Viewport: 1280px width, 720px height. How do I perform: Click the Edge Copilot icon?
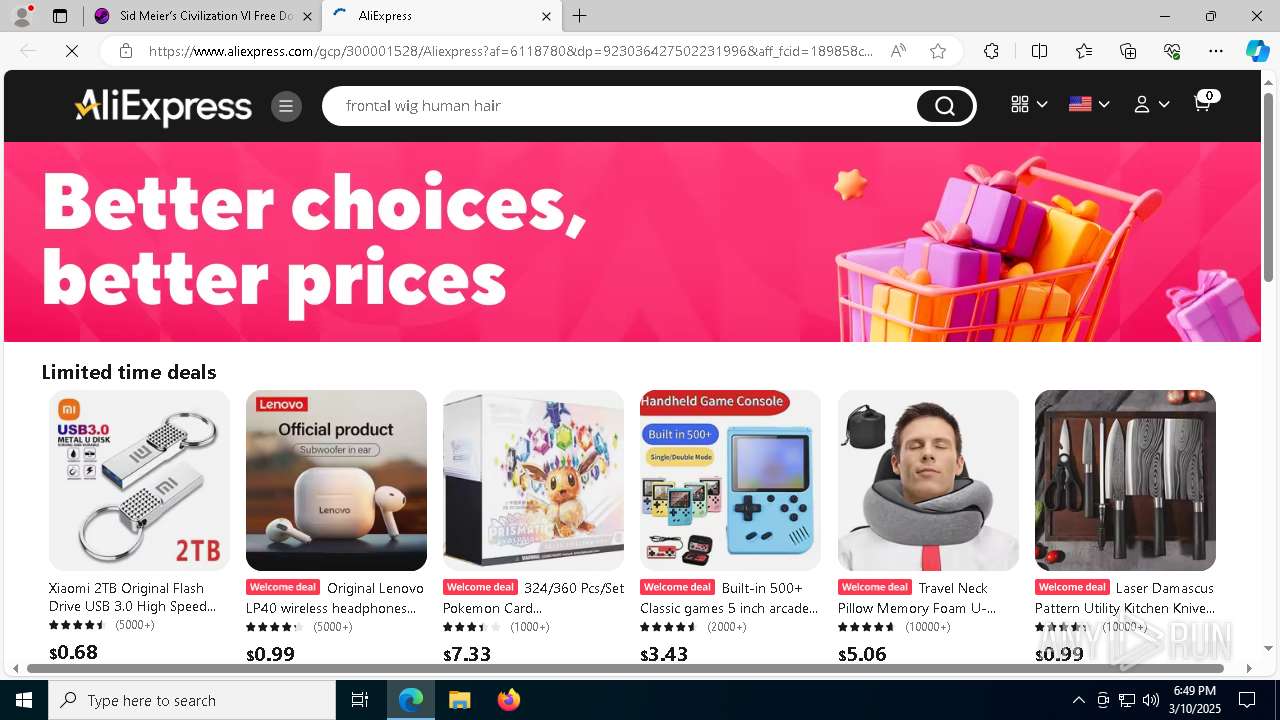(1257, 51)
